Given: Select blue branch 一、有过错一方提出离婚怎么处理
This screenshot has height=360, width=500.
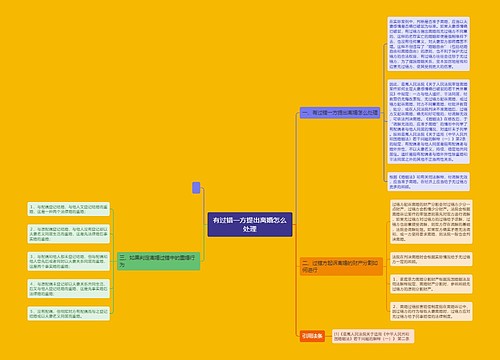Looking at the screenshot, I should point(340,113).
